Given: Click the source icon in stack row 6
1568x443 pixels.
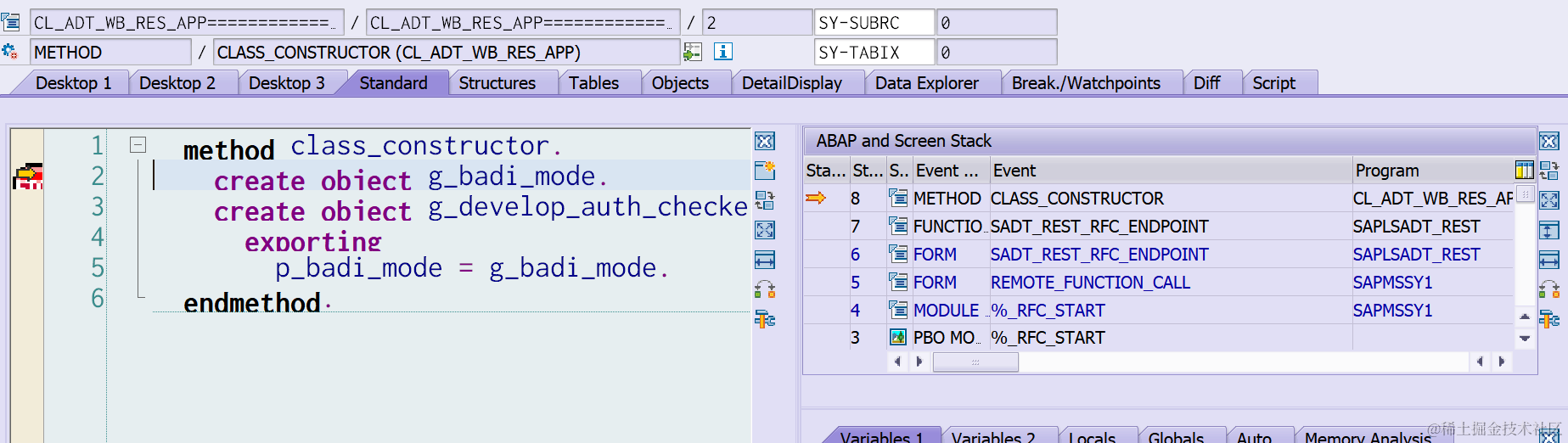Looking at the screenshot, I should [897, 254].
